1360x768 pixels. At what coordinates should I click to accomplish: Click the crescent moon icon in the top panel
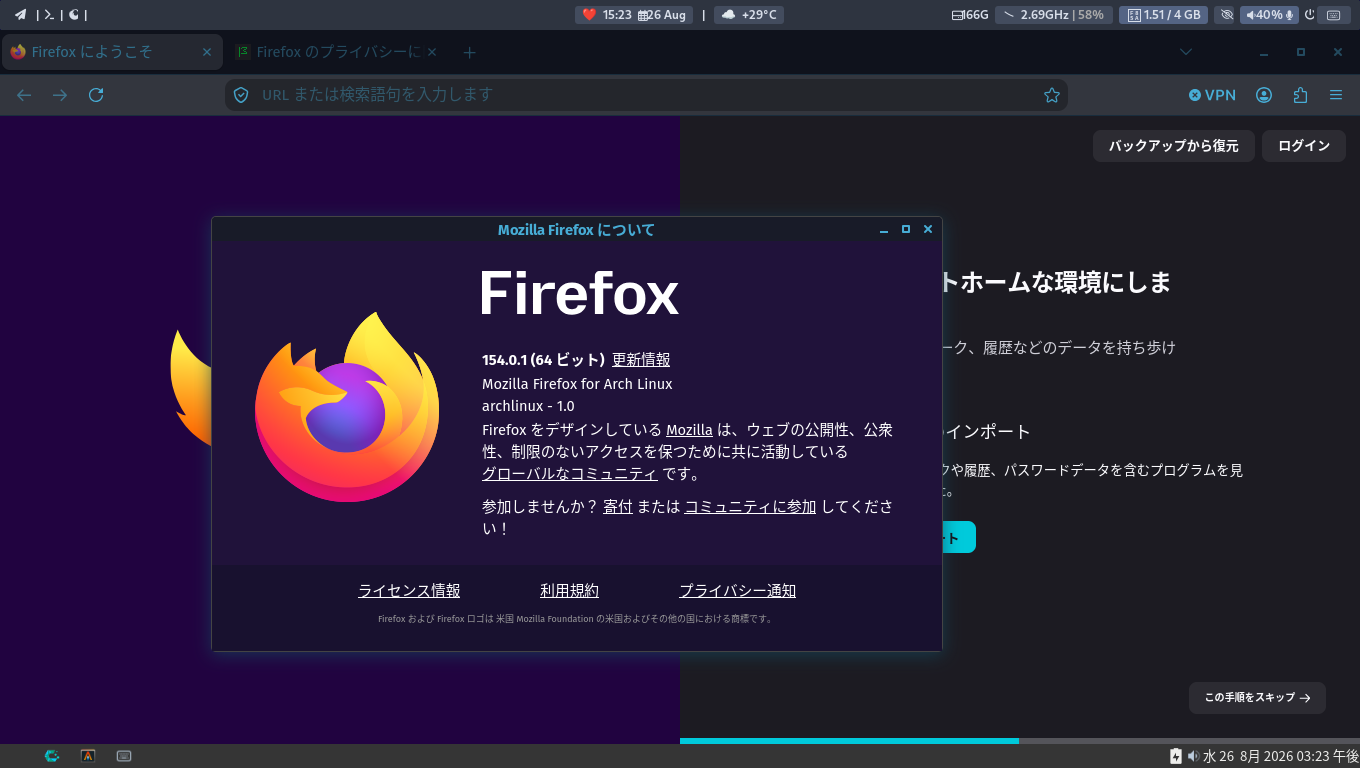73,15
